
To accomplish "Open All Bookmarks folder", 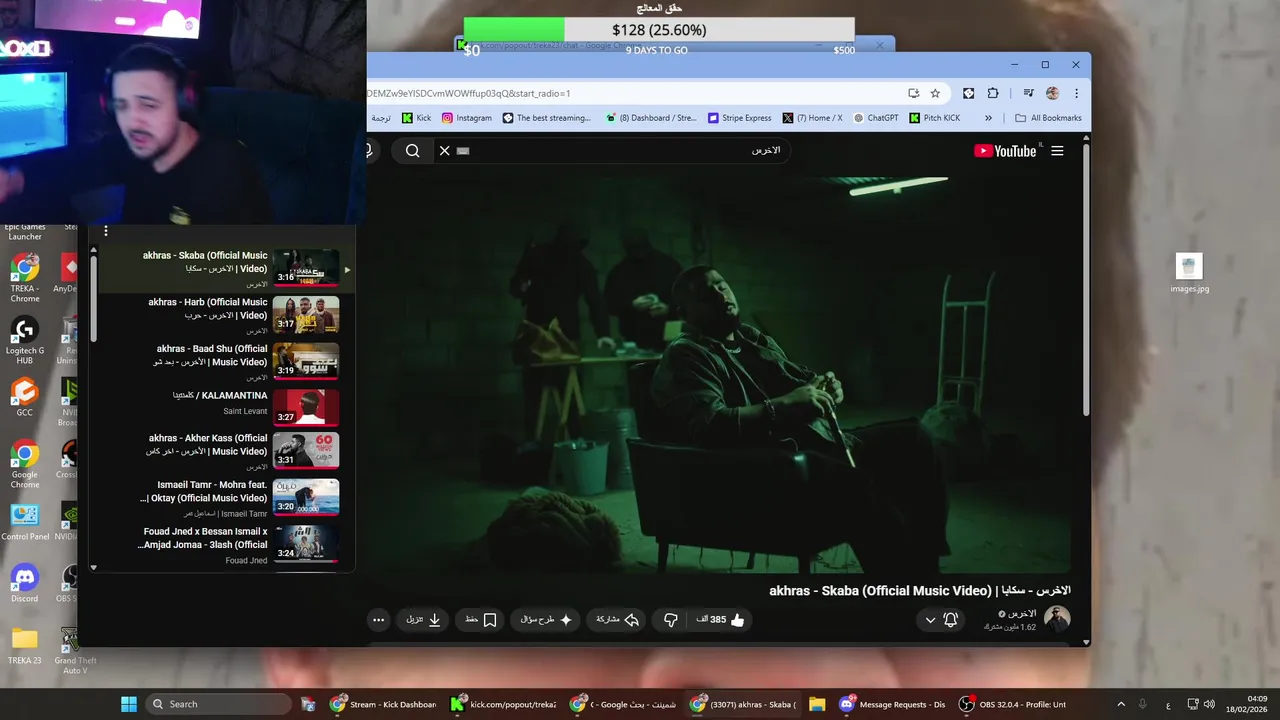I will pos(1048,118).
